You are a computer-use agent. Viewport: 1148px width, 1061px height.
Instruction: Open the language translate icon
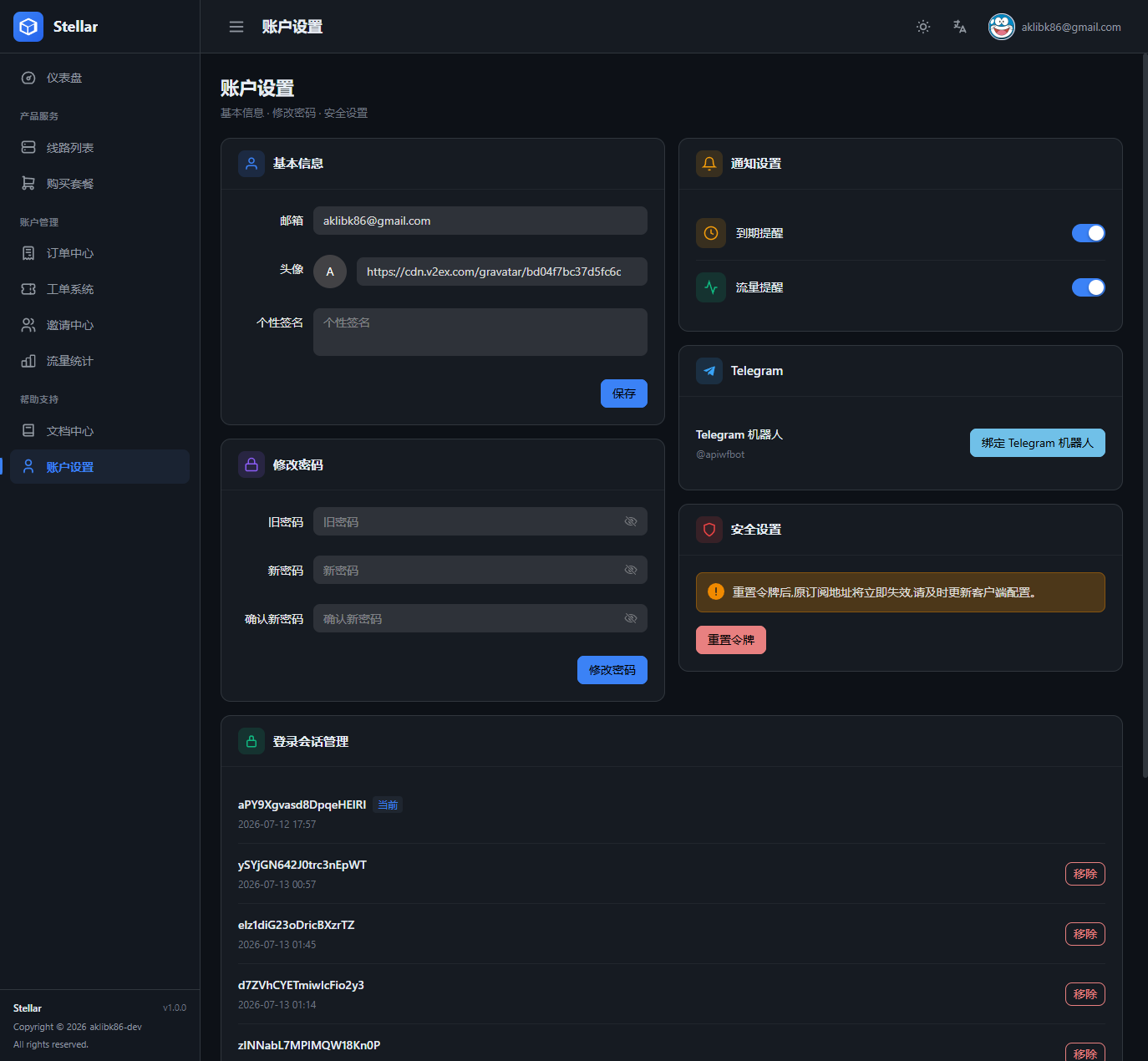pyautogui.click(x=960, y=27)
